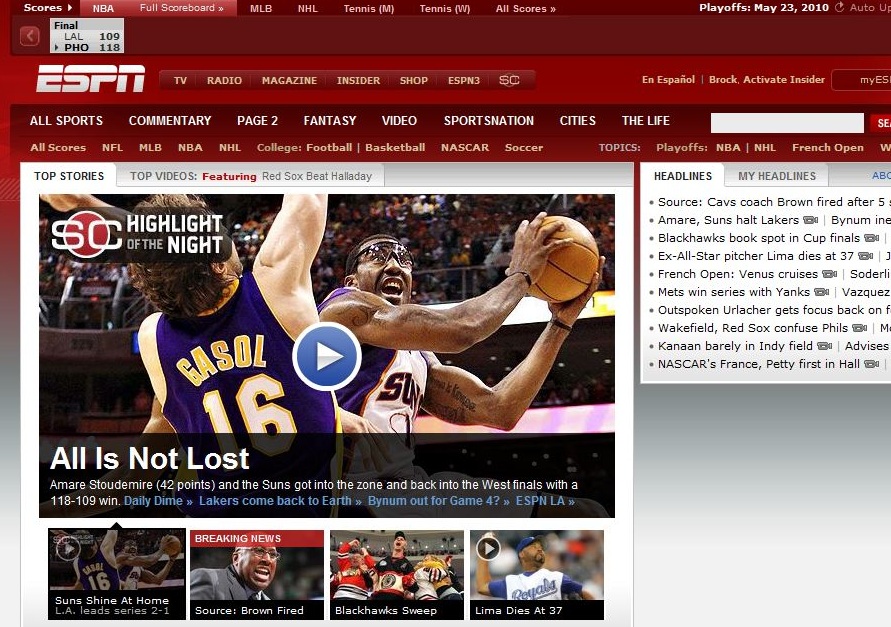The height and width of the screenshot is (627, 891).
Task: Open NFL in the sports sub-navigation
Action: [113, 147]
